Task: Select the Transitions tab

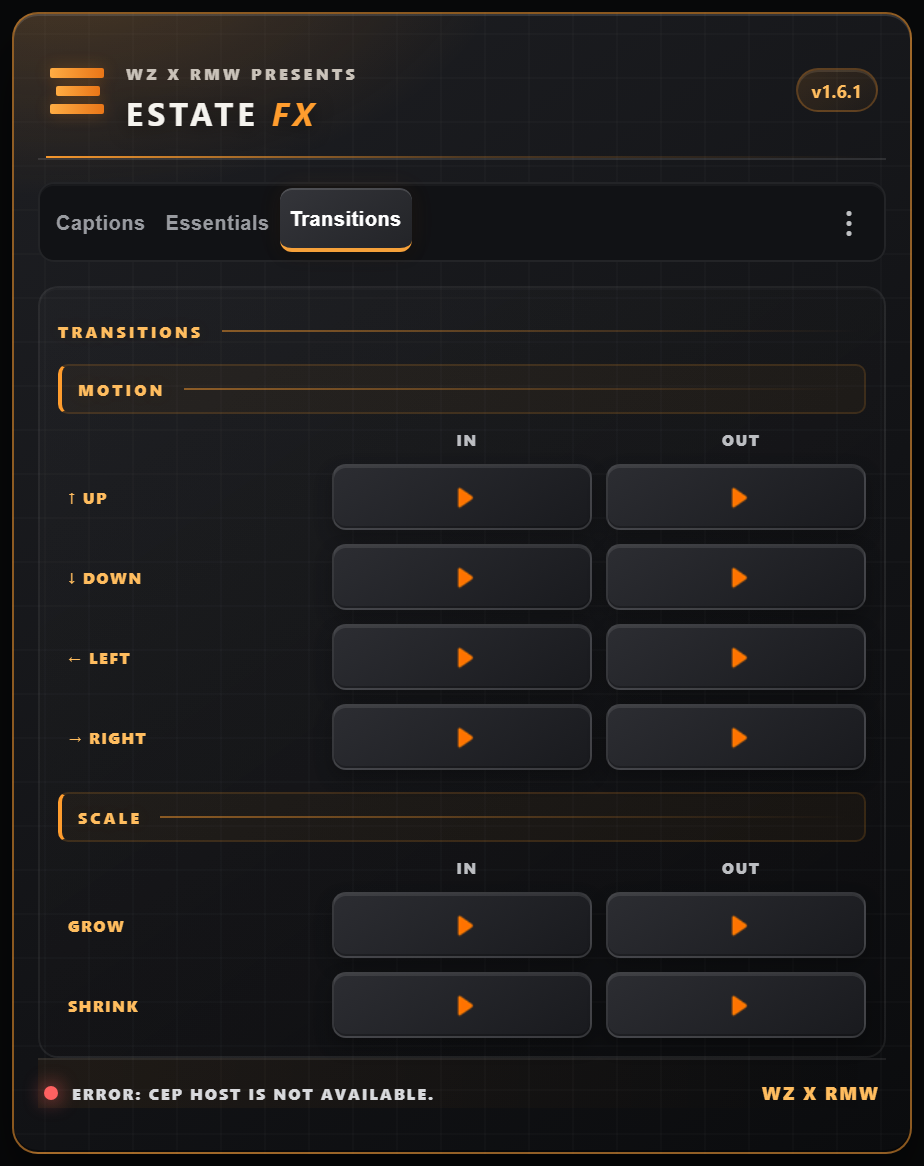Action: (x=346, y=220)
